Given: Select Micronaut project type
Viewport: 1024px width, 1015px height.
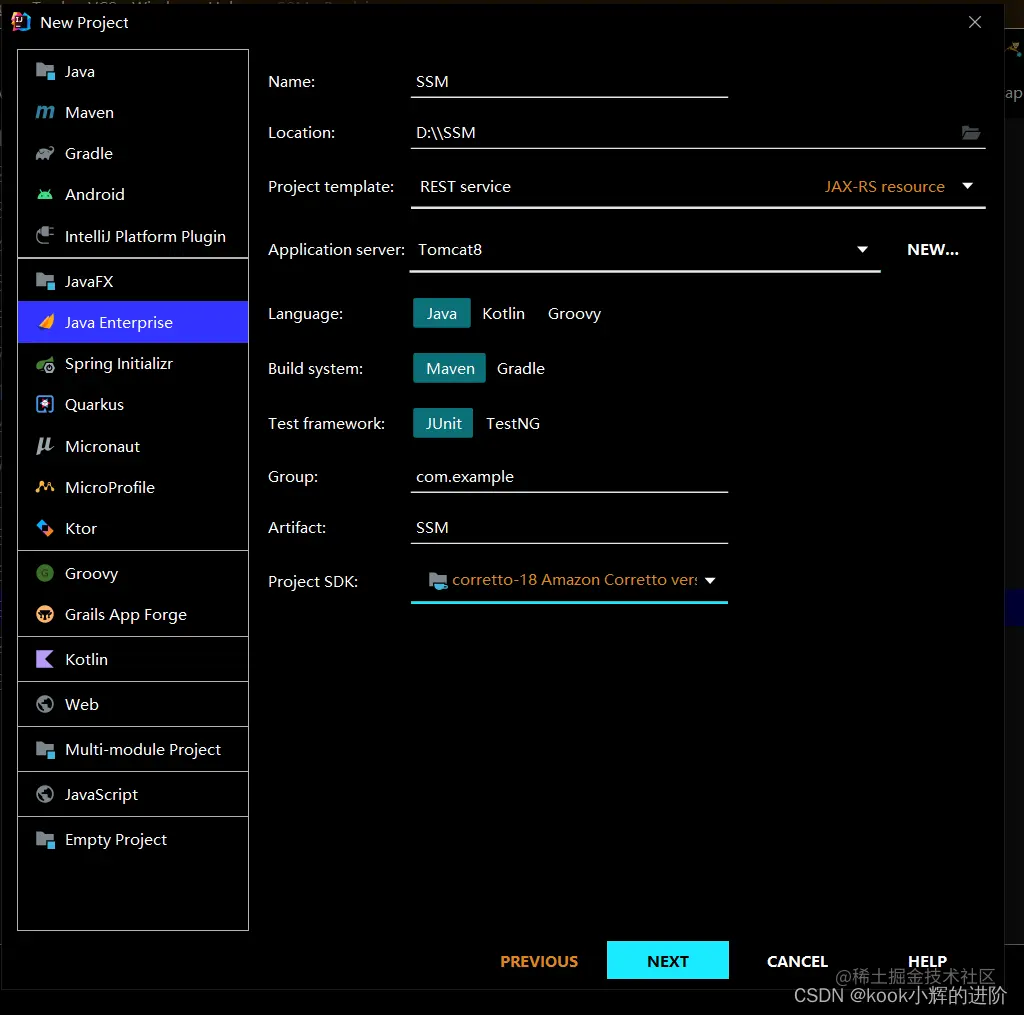Looking at the screenshot, I should pyautogui.click(x=133, y=446).
